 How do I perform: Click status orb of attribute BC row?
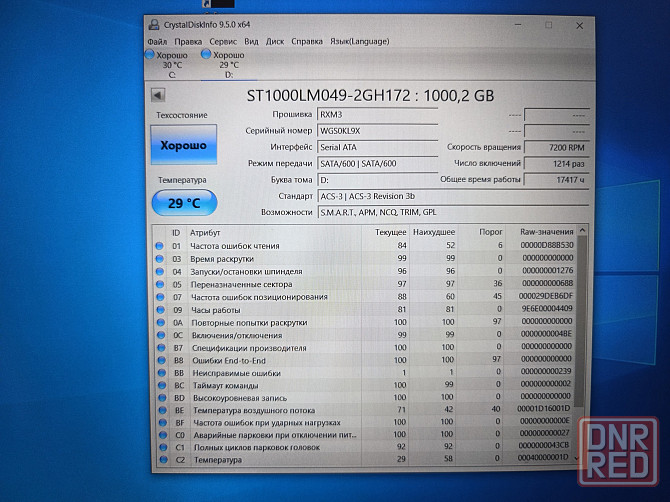(162, 385)
